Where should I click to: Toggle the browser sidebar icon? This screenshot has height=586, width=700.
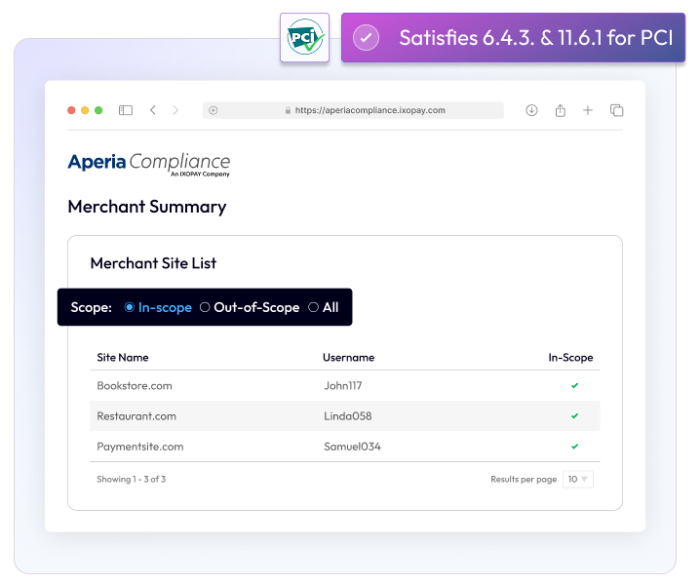(126, 110)
